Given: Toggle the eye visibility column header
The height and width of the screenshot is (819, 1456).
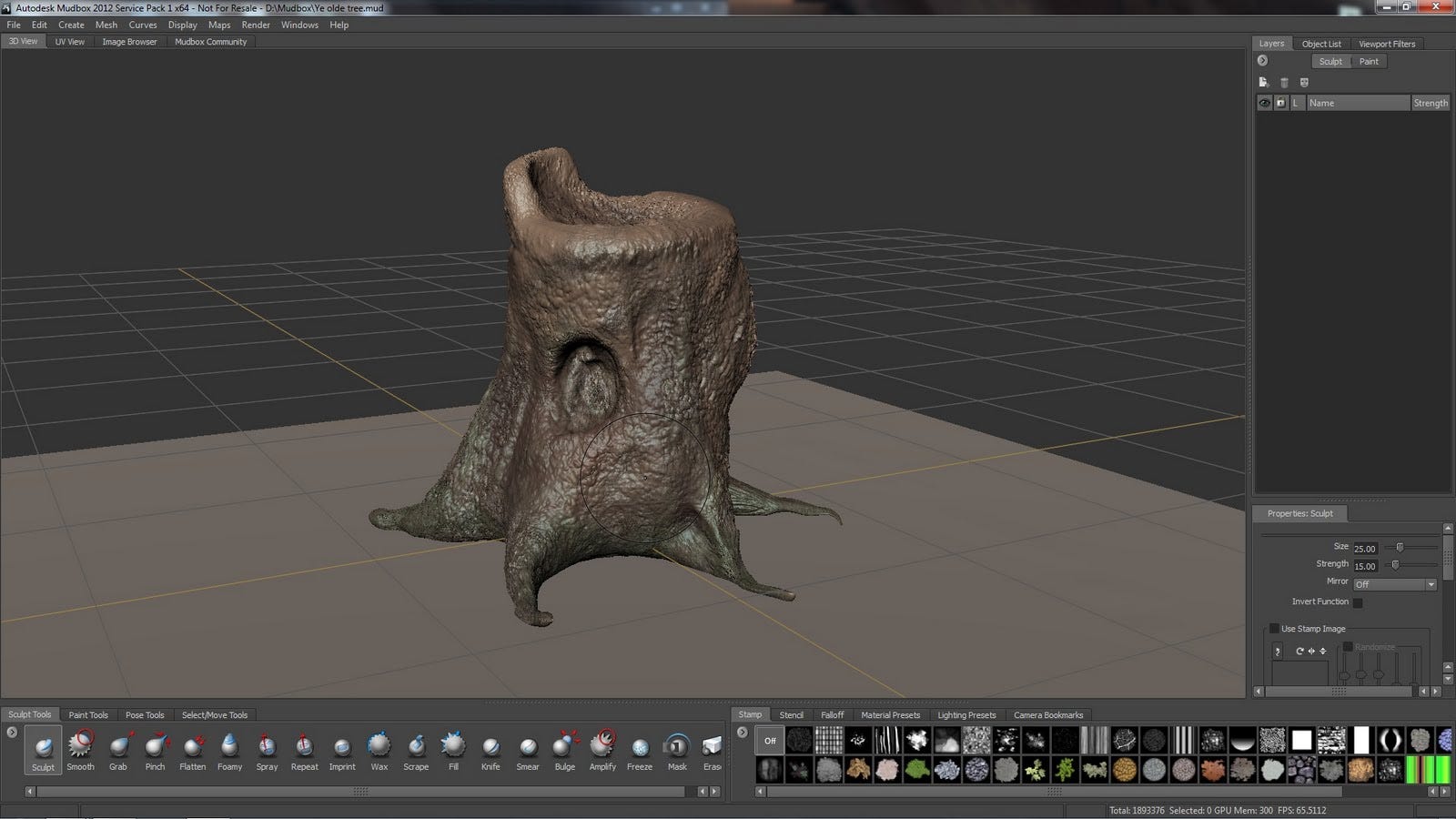Looking at the screenshot, I should [1264, 103].
